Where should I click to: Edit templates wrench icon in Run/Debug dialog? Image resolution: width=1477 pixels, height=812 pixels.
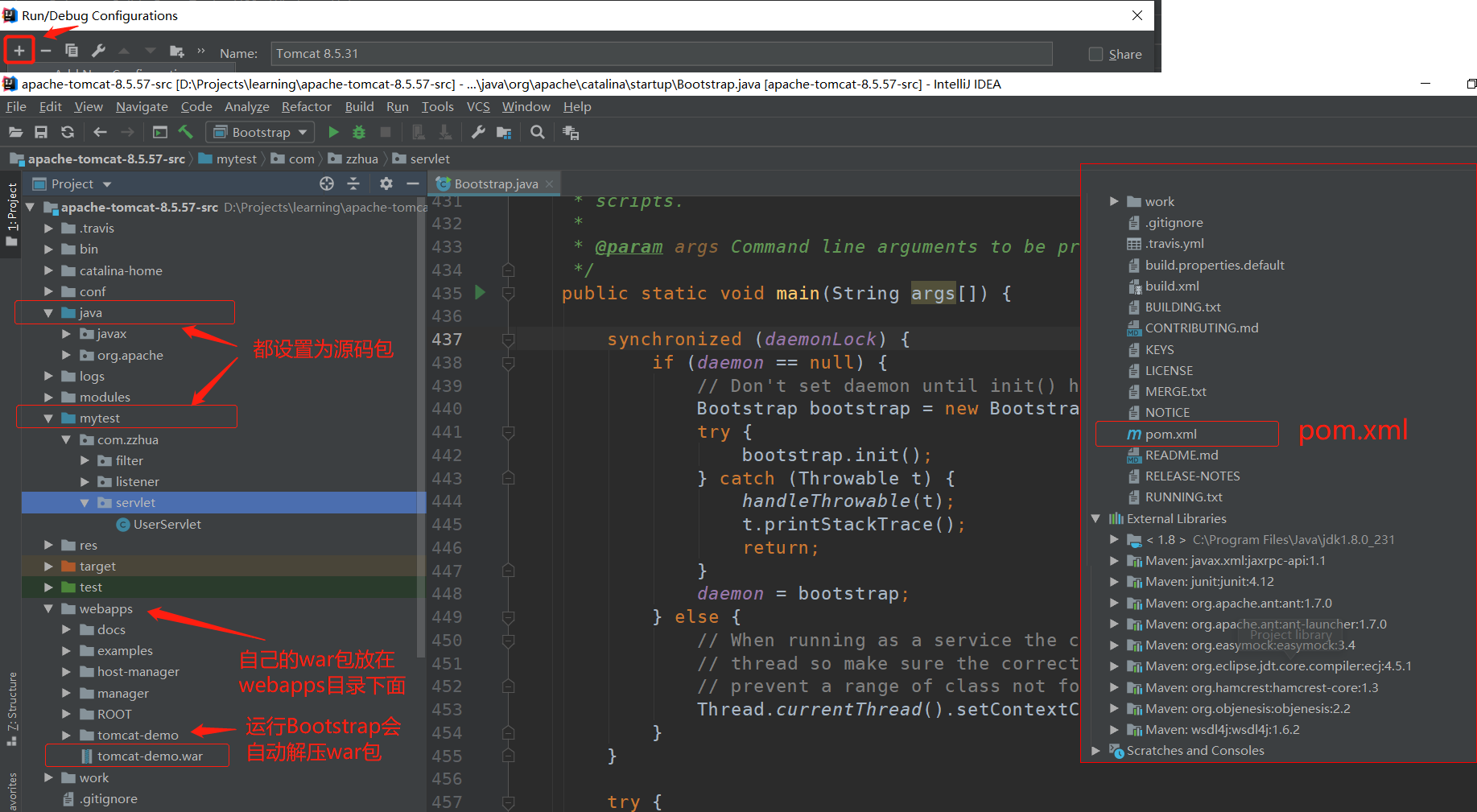coord(98,51)
